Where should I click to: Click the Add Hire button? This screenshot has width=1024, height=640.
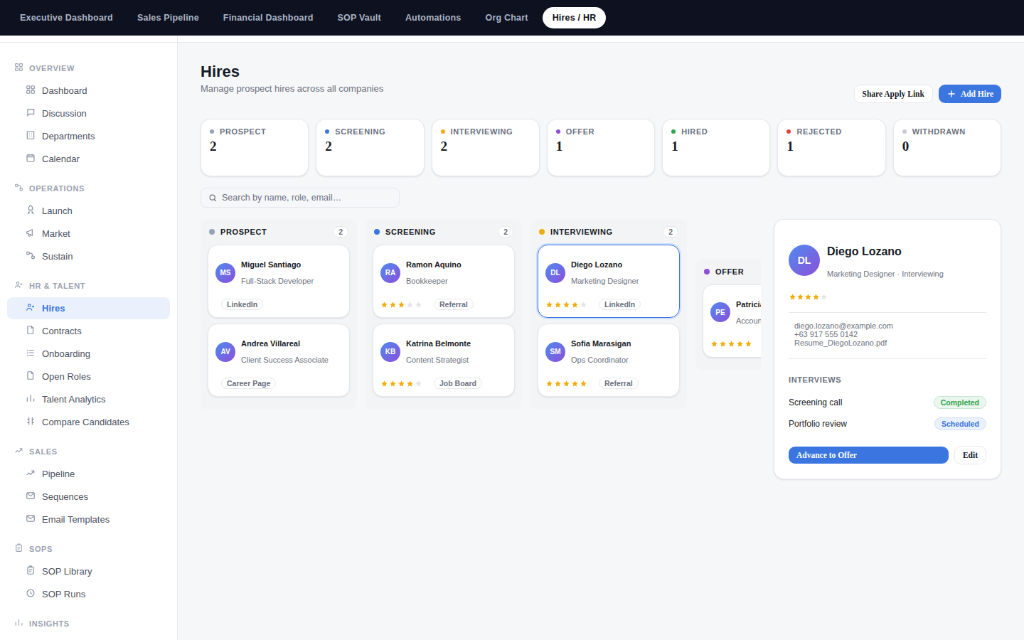(x=970, y=94)
